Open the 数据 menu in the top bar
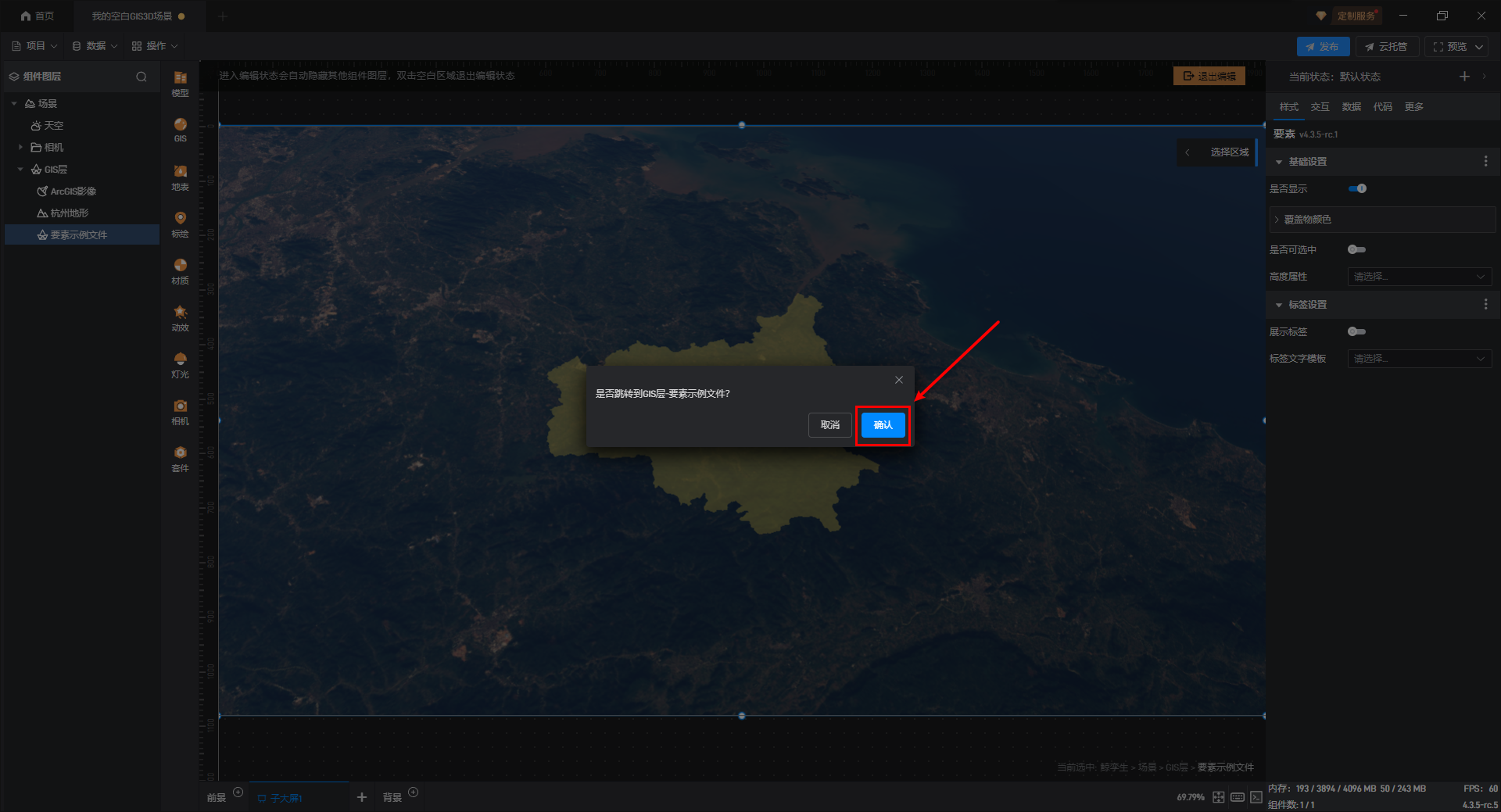 tap(95, 46)
